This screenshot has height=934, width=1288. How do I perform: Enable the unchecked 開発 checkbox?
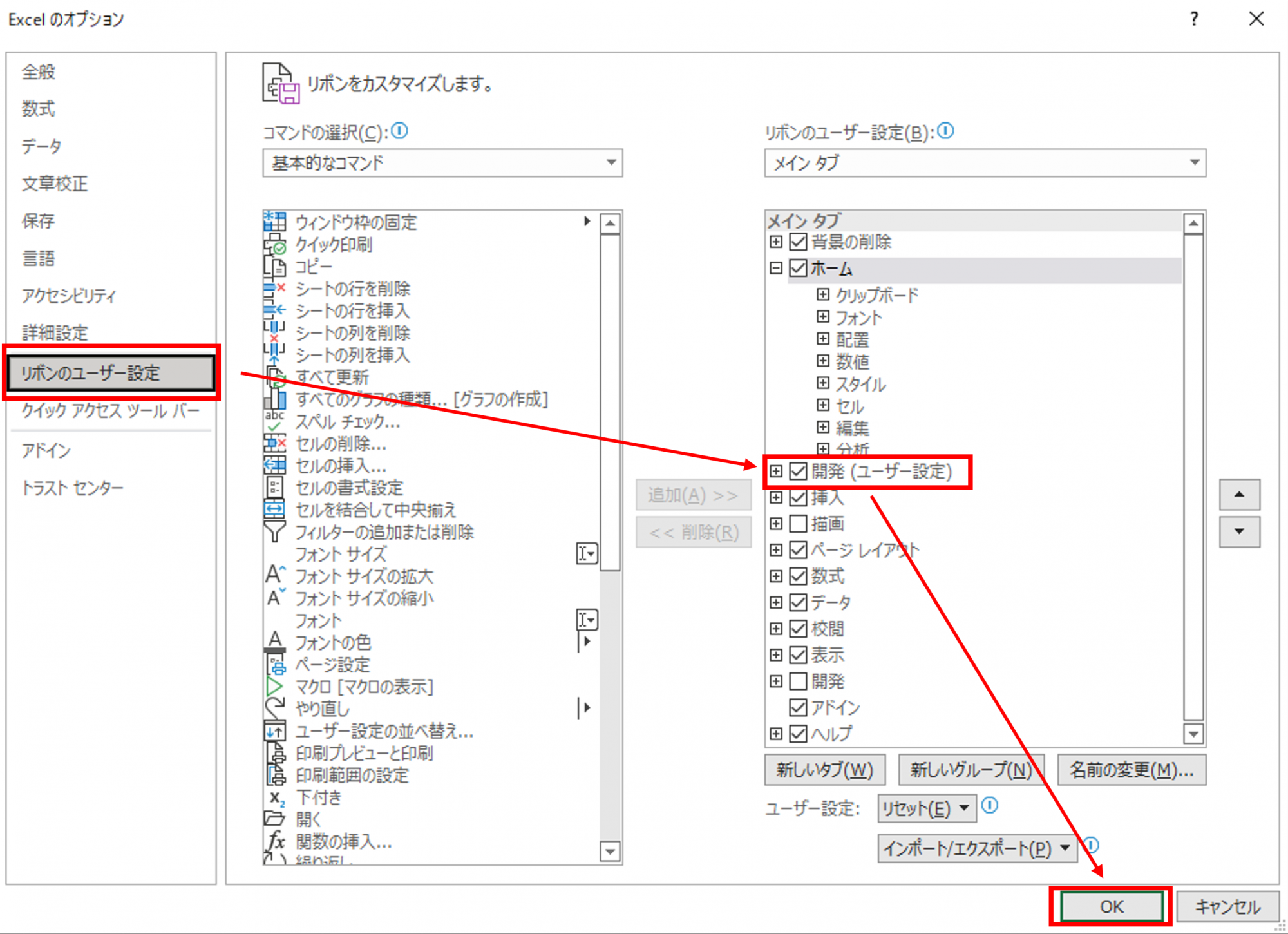tap(798, 681)
